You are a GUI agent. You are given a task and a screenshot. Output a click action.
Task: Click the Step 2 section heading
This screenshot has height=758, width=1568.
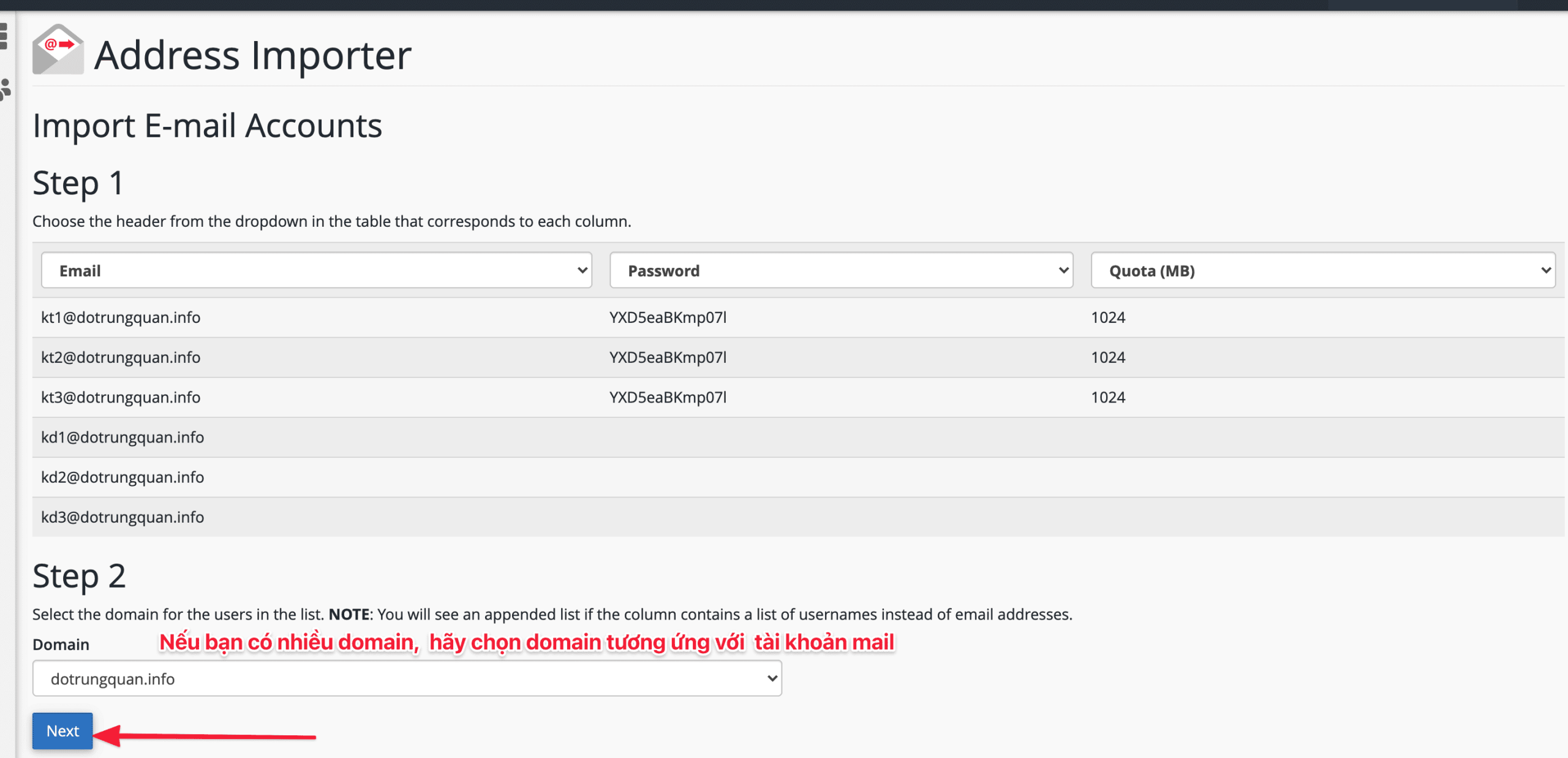pos(80,575)
